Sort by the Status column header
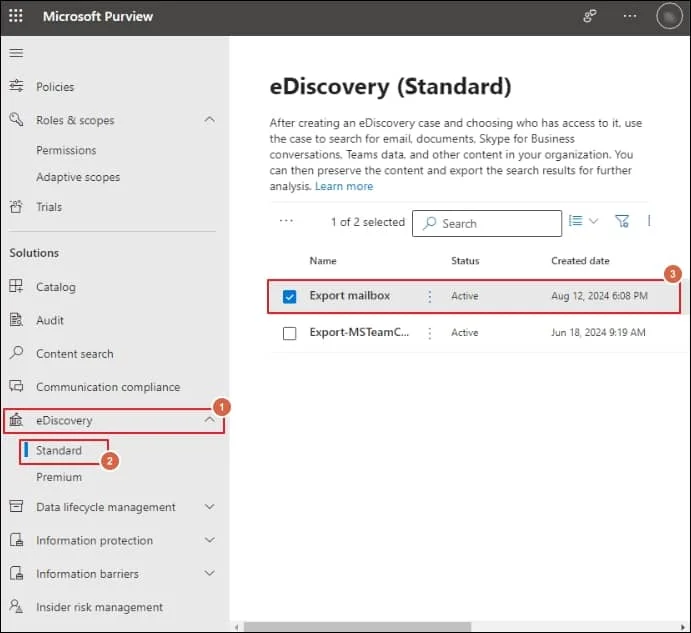 pyautogui.click(x=465, y=261)
